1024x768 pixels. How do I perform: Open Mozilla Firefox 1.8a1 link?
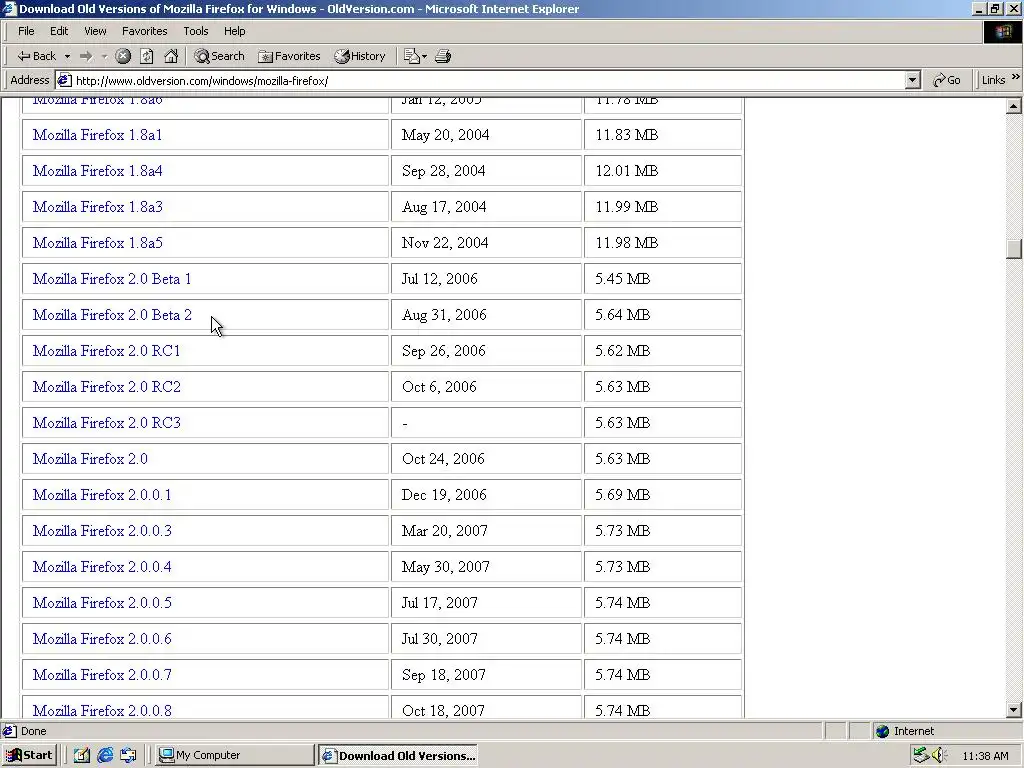point(97,135)
